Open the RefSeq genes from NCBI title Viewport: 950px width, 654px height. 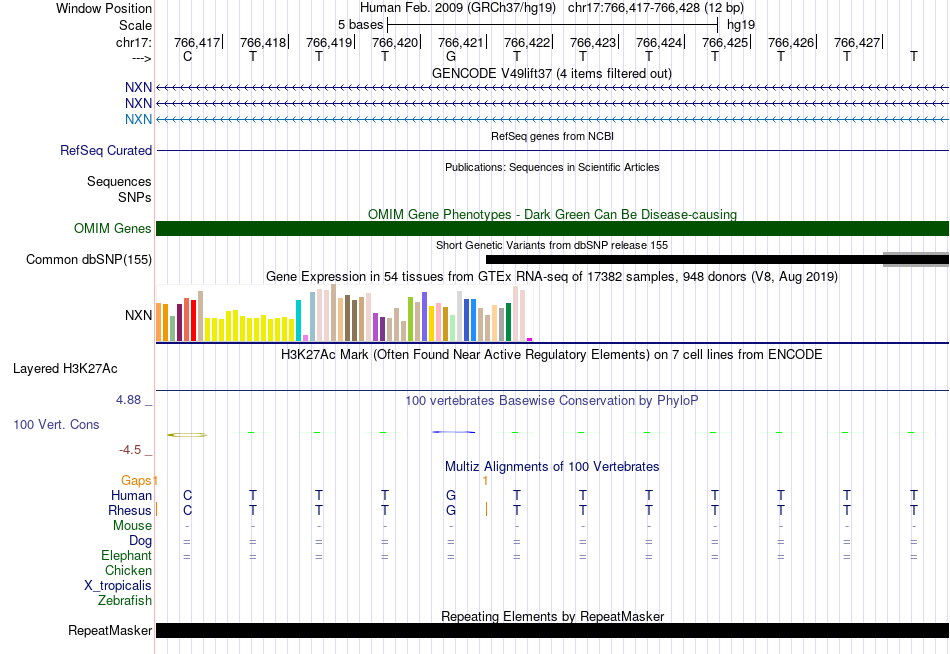point(552,136)
